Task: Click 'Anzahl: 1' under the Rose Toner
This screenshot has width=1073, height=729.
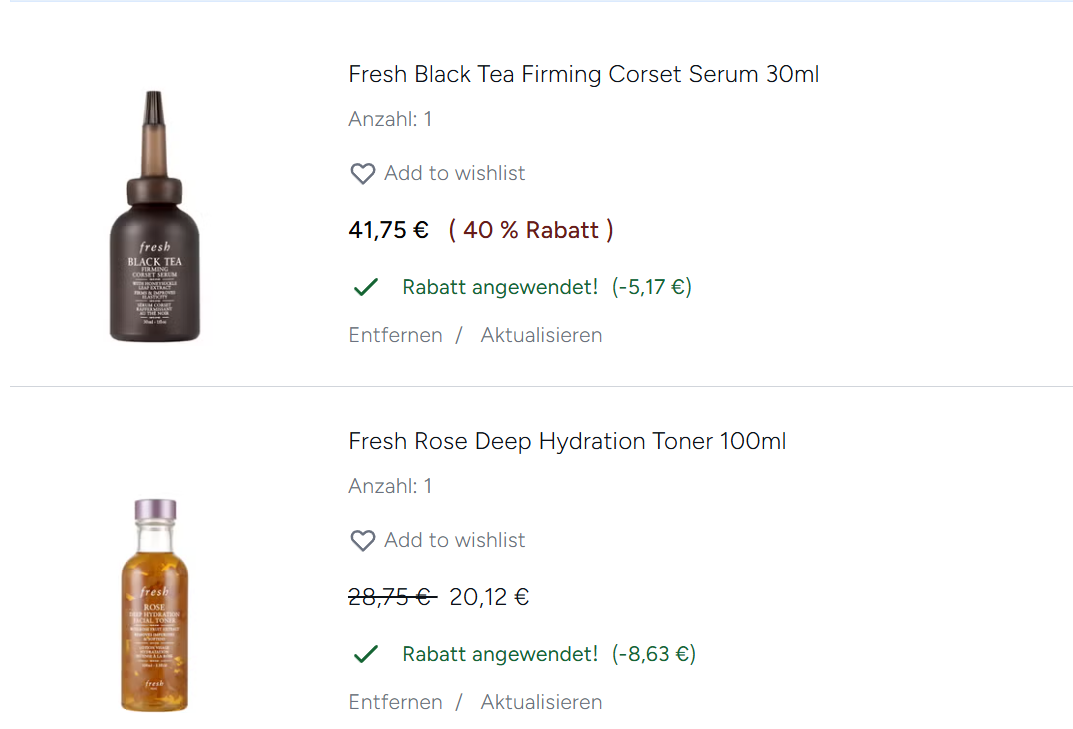Action: coord(390,486)
